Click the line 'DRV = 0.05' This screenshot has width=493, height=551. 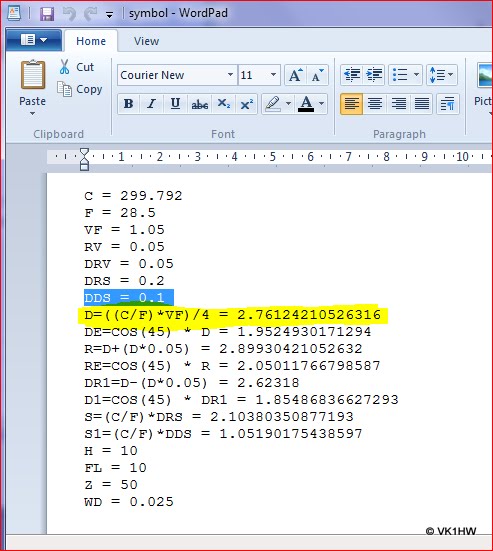pos(129,264)
